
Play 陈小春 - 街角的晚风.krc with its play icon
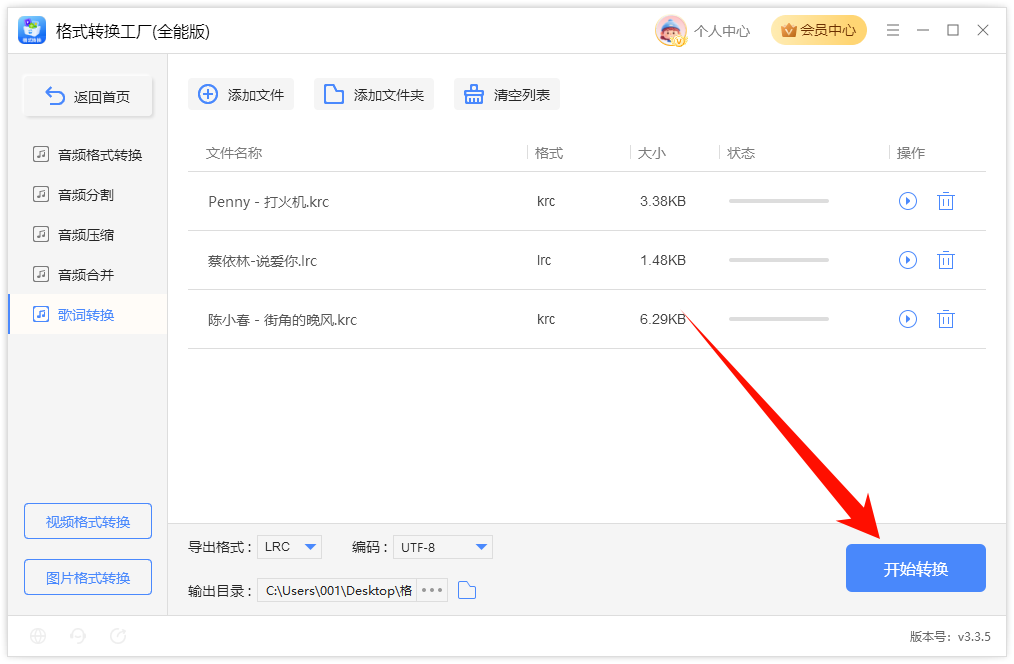click(x=908, y=319)
